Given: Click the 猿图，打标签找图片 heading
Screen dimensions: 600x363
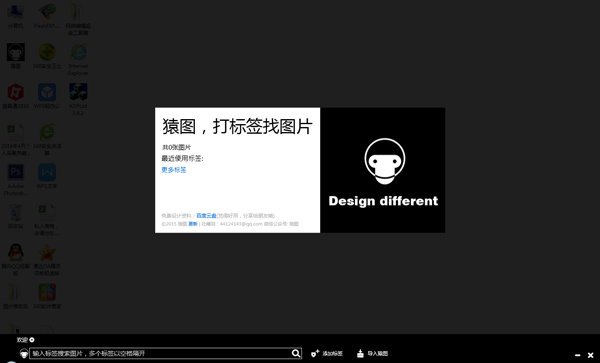Looking at the screenshot, I should (237, 126).
